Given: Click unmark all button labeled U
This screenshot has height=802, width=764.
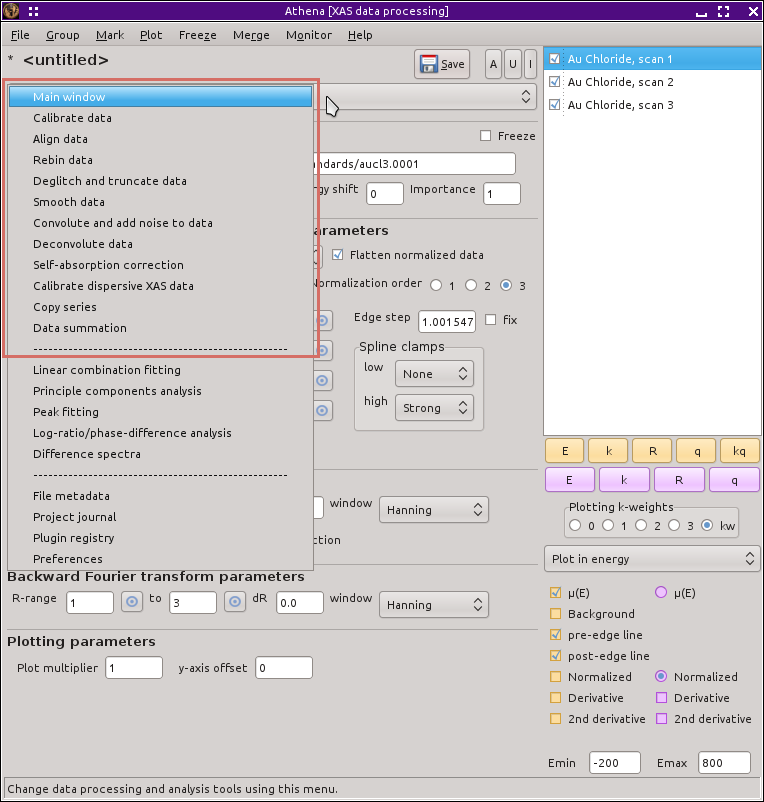Looking at the screenshot, I should click(x=512, y=64).
